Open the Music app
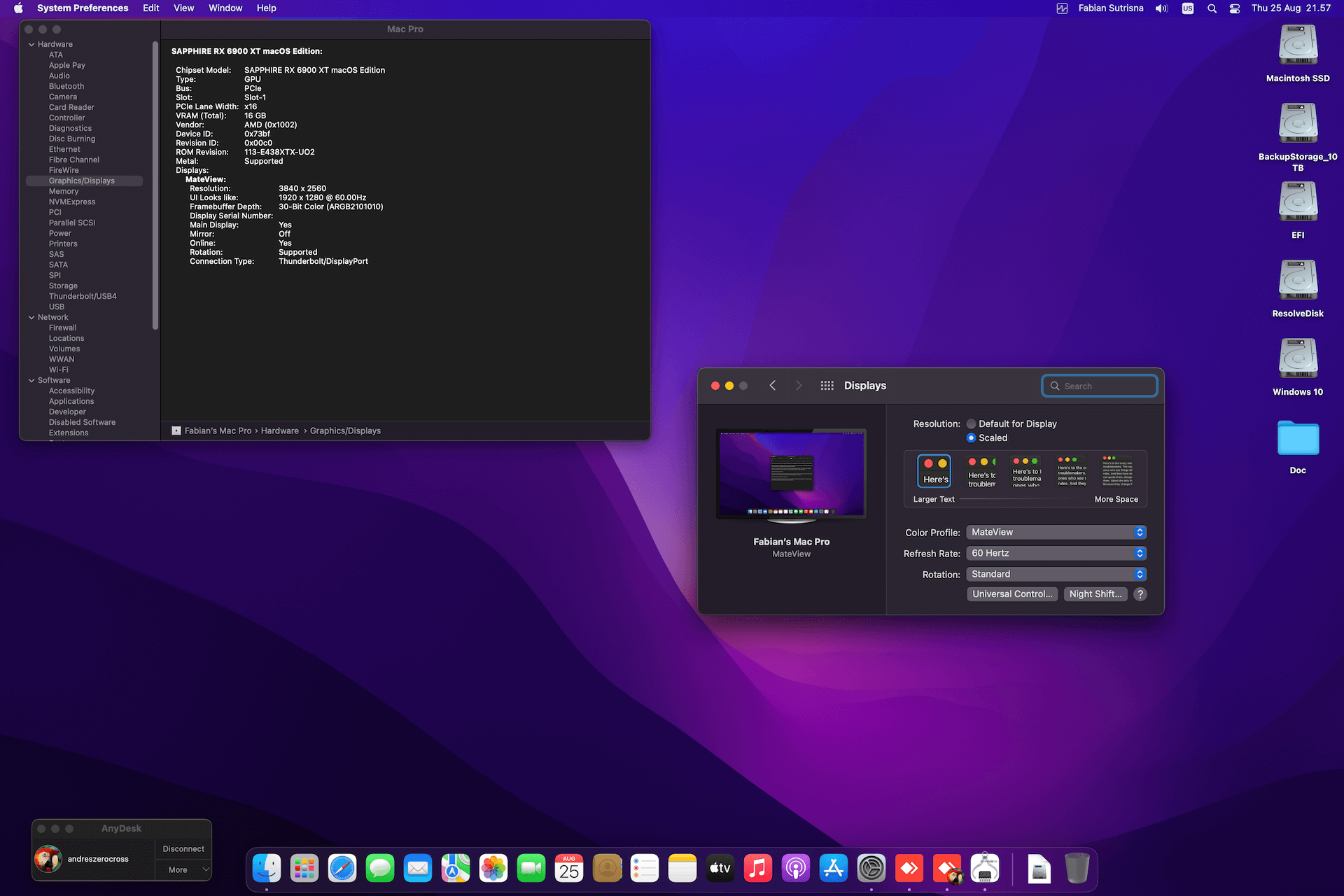1344x896 pixels. [x=758, y=868]
